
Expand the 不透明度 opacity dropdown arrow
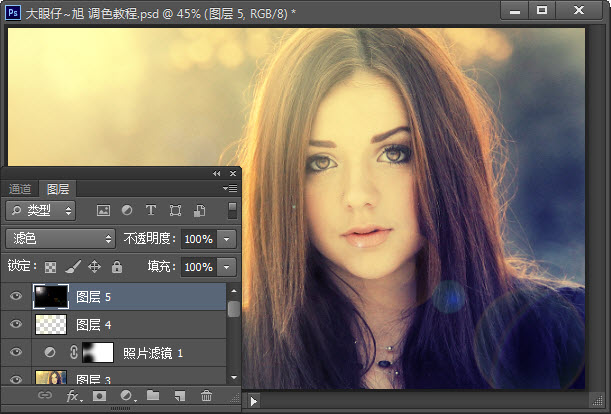[227, 239]
